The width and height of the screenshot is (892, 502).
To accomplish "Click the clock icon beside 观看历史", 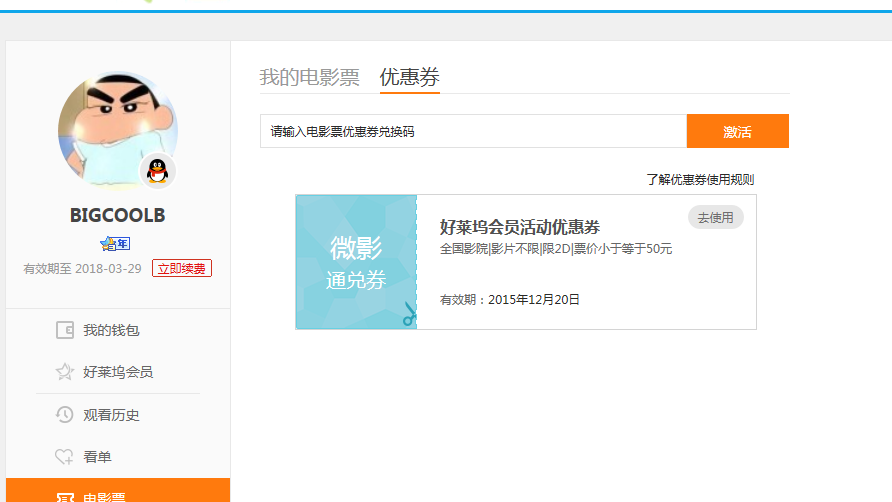I will click(64, 414).
